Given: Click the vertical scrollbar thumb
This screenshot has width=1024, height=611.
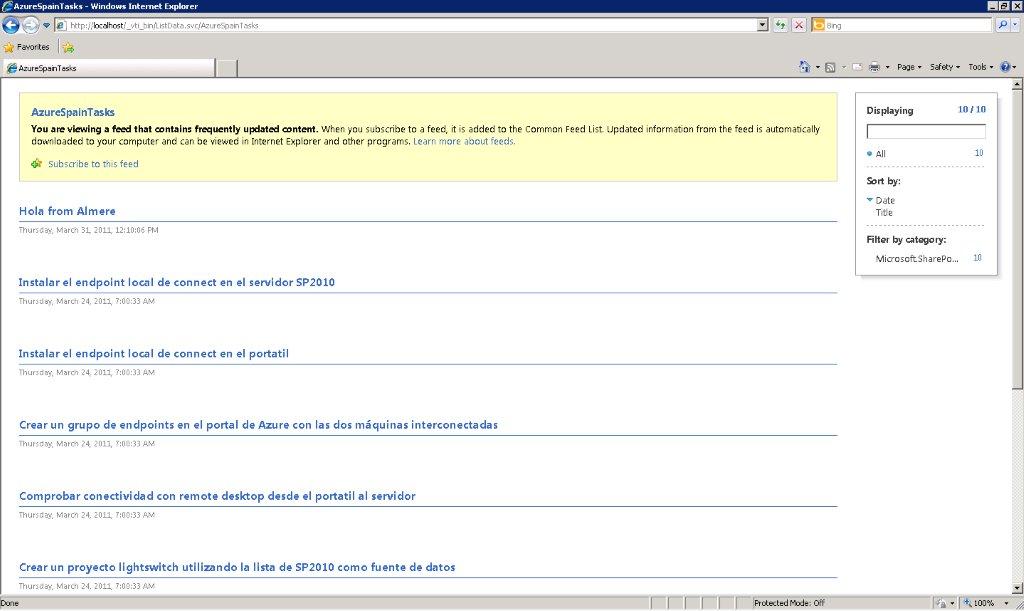Looking at the screenshot, I should click(x=1017, y=240).
